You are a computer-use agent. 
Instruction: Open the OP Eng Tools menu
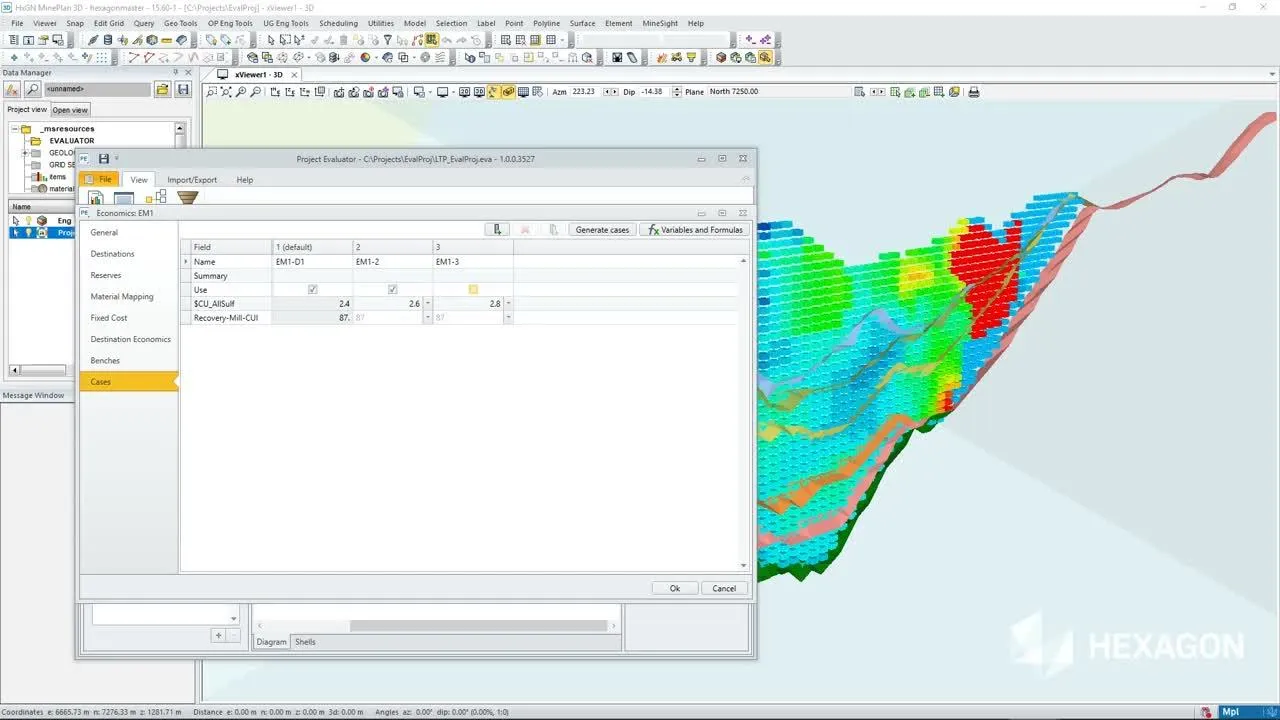(x=230, y=23)
